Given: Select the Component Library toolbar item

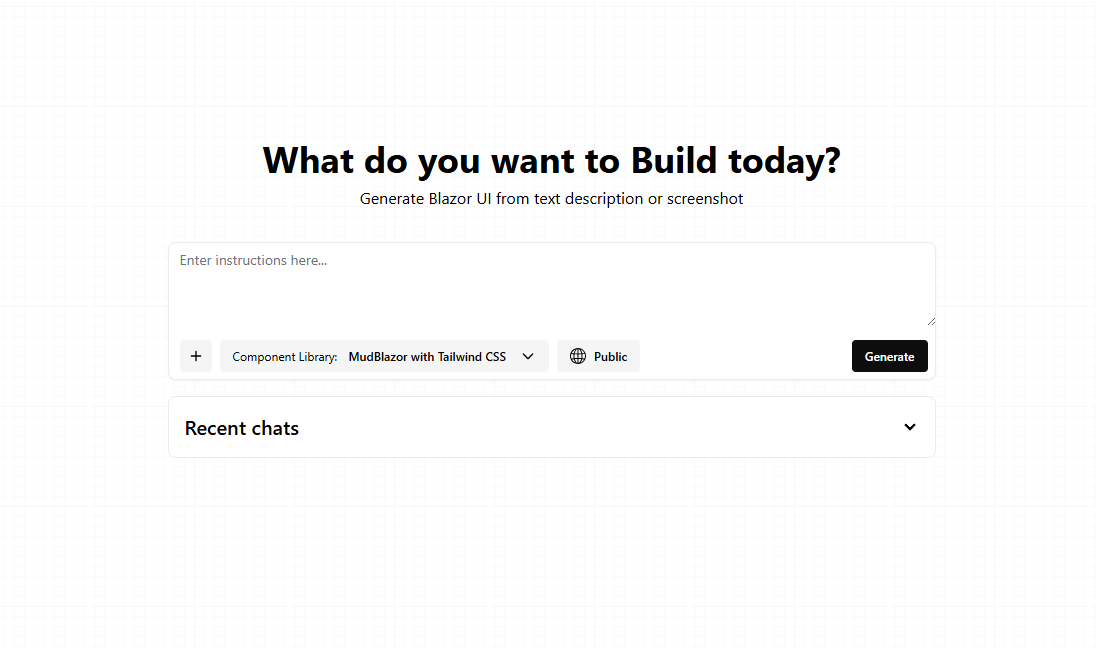Looking at the screenshot, I should pyautogui.click(x=384, y=356).
